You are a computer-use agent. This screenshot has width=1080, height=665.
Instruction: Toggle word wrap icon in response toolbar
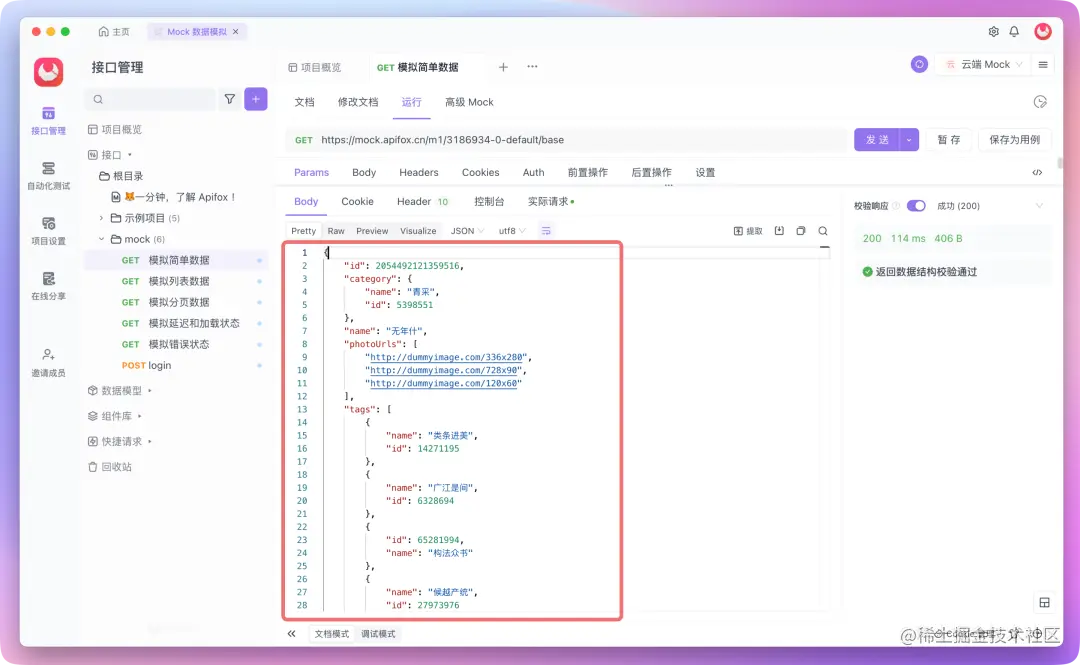coord(546,231)
